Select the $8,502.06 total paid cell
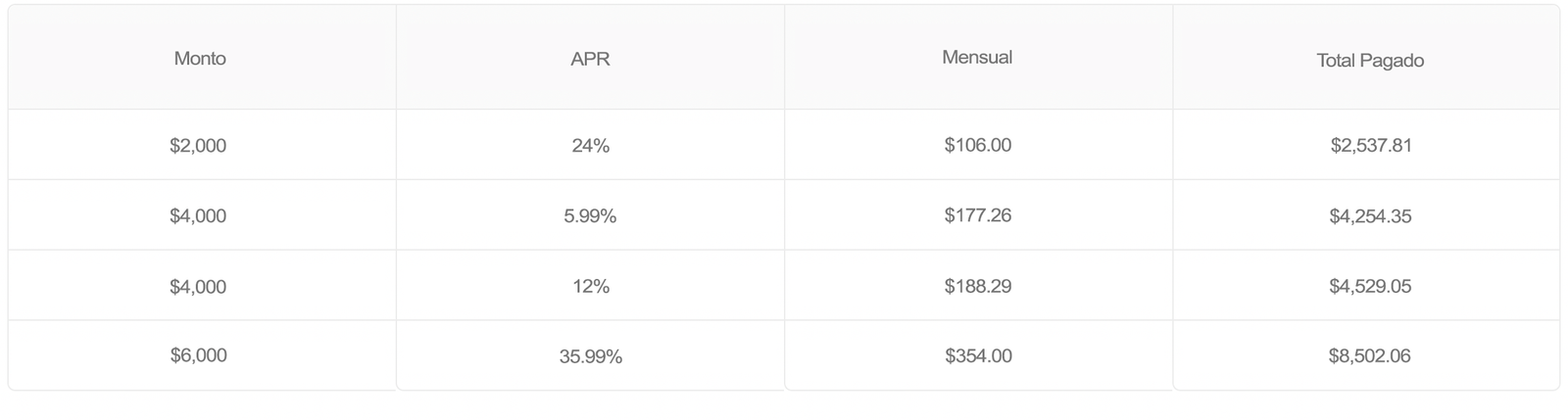 (1369, 356)
